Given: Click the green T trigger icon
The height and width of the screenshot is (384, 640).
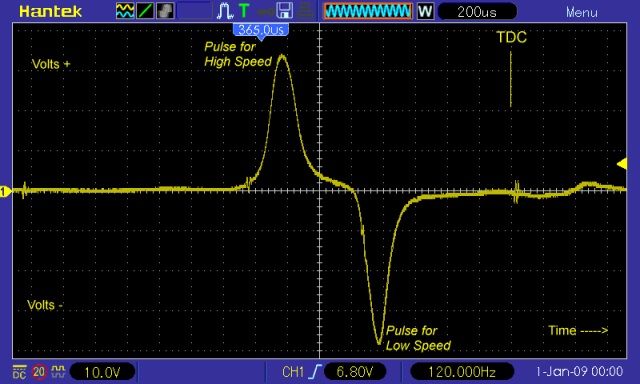Looking at the screenshot, I should 244,11.
